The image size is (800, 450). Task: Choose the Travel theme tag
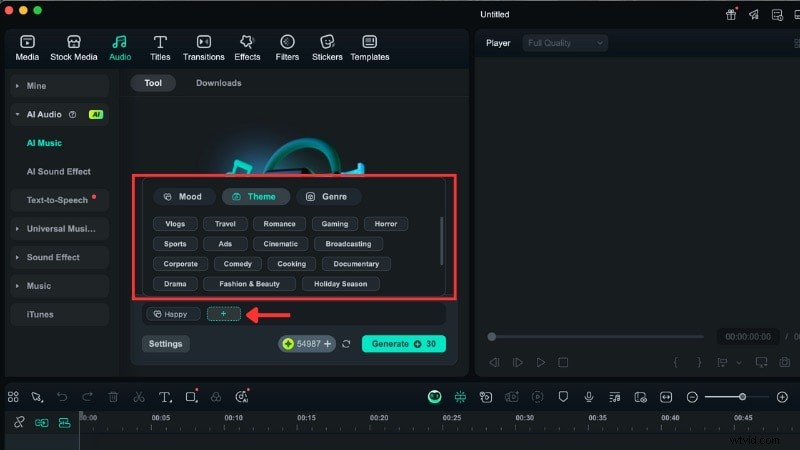[225, 223]
